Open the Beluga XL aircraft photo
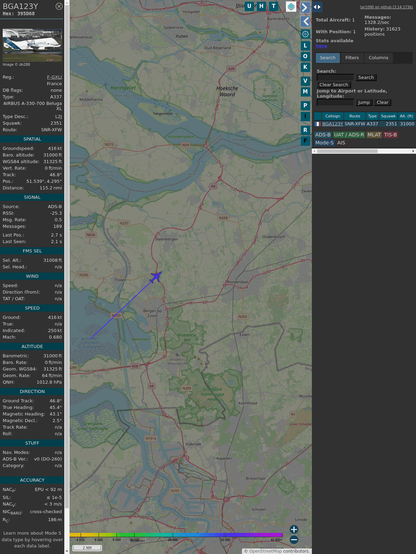 click(x=32, y=45)
